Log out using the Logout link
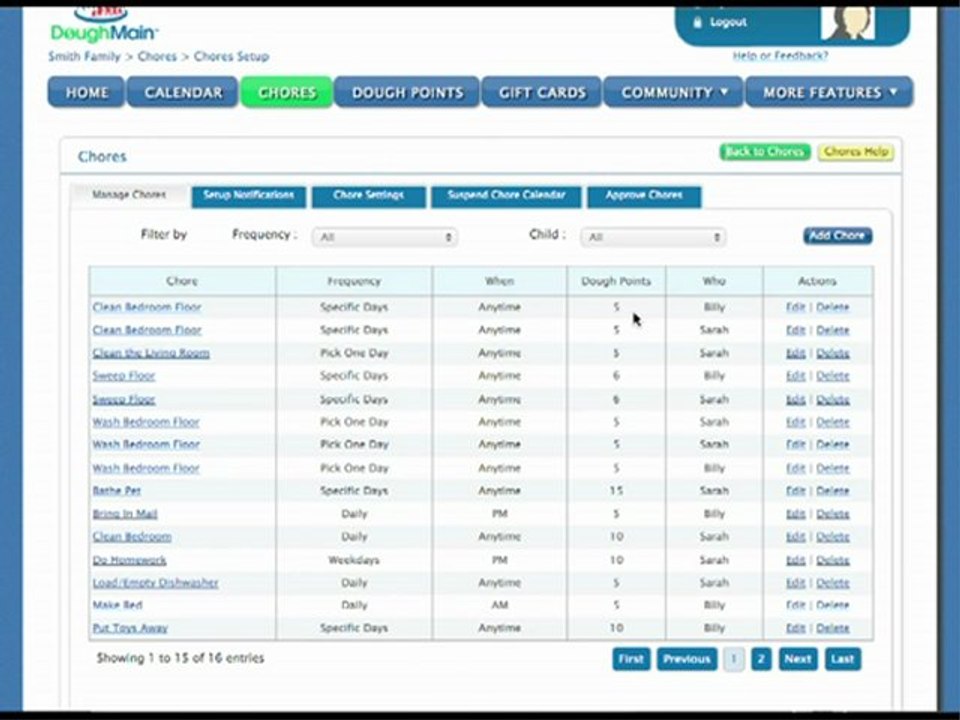960x720 pixels. [728, 22]
